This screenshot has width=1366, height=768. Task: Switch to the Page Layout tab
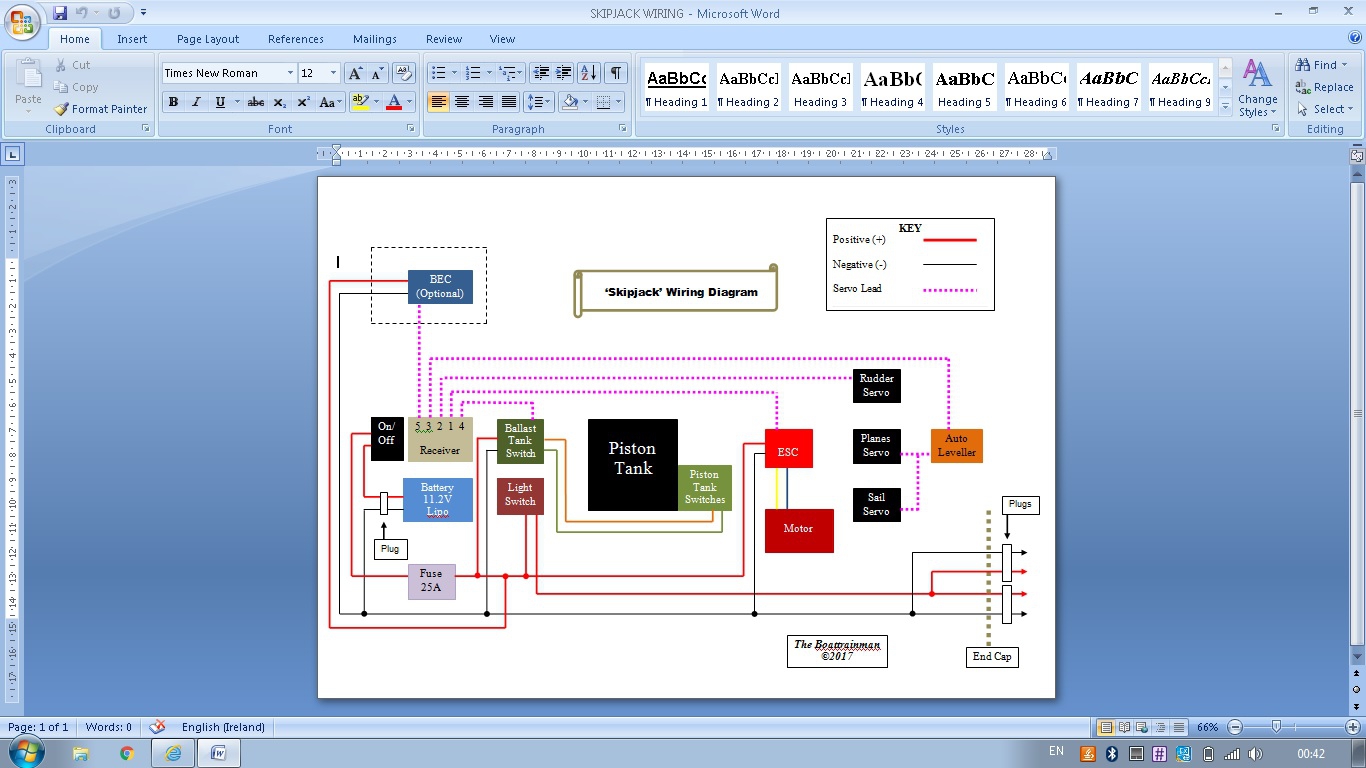[208, 39]
